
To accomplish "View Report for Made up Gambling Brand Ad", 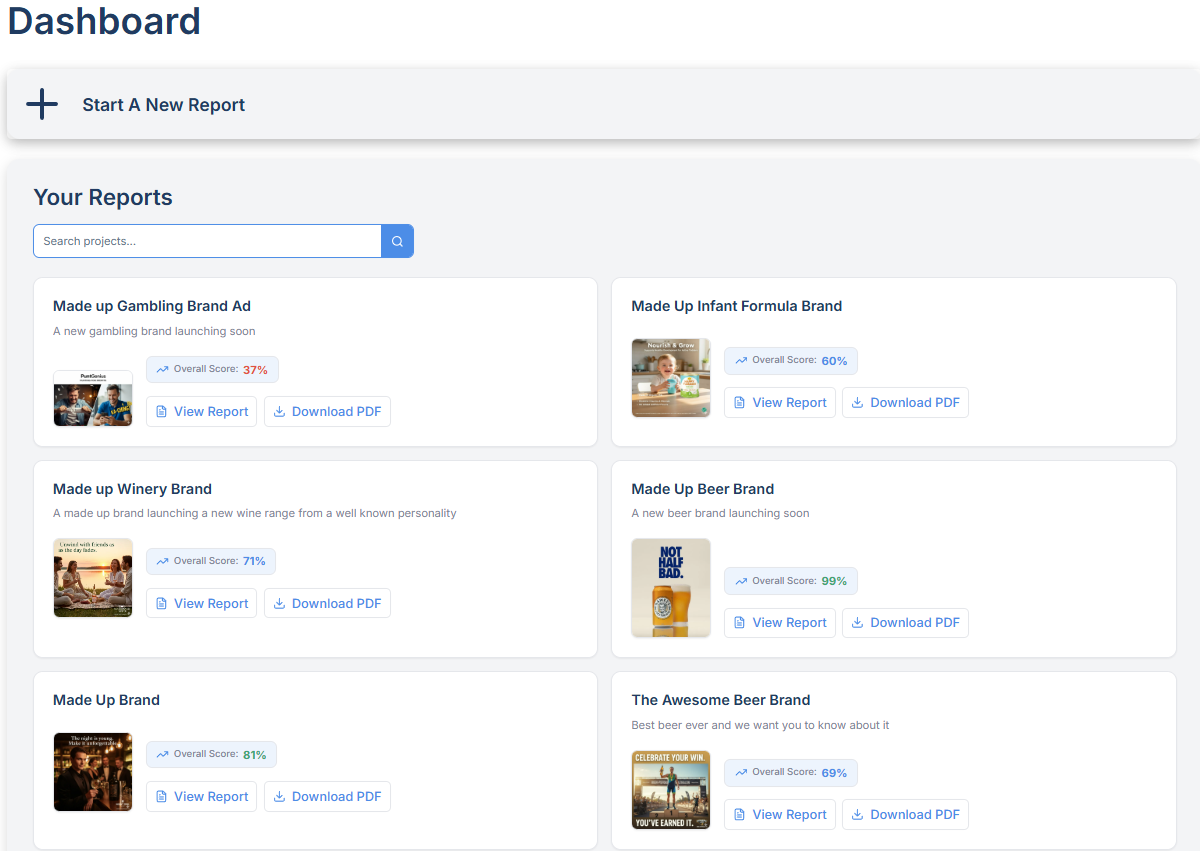I will point(201,412).
